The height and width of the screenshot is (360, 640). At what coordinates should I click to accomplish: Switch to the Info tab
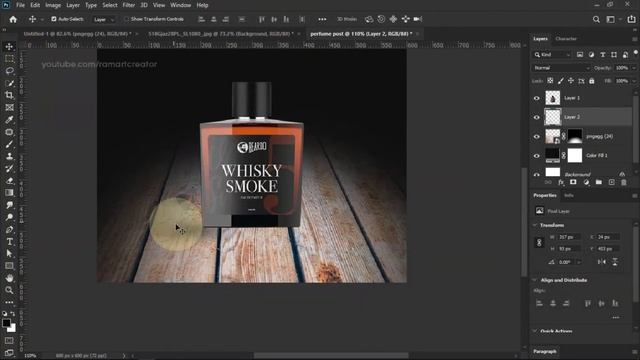(x=569, y=196)
